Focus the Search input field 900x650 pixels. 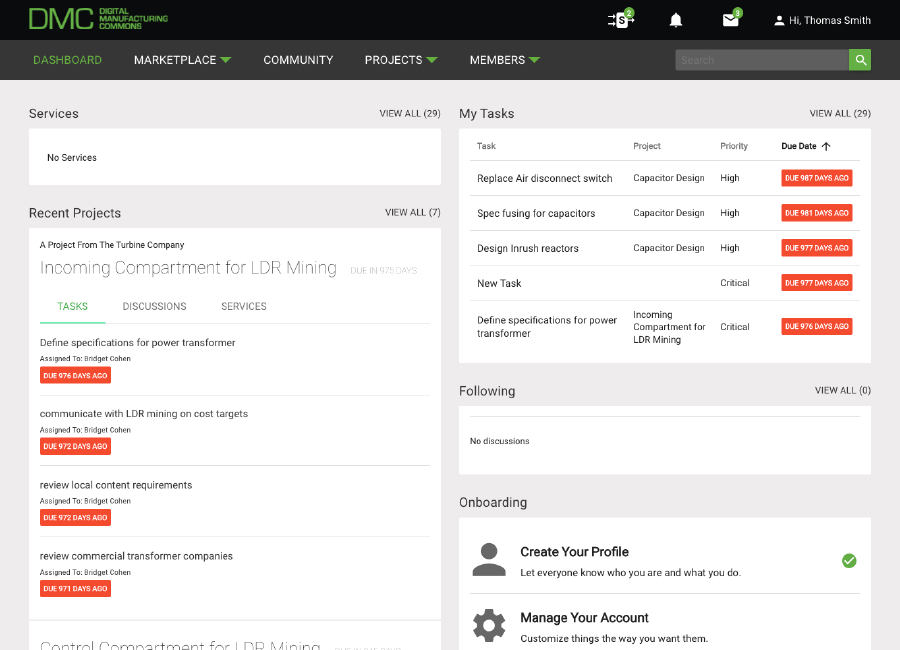(x=762, y=60)
